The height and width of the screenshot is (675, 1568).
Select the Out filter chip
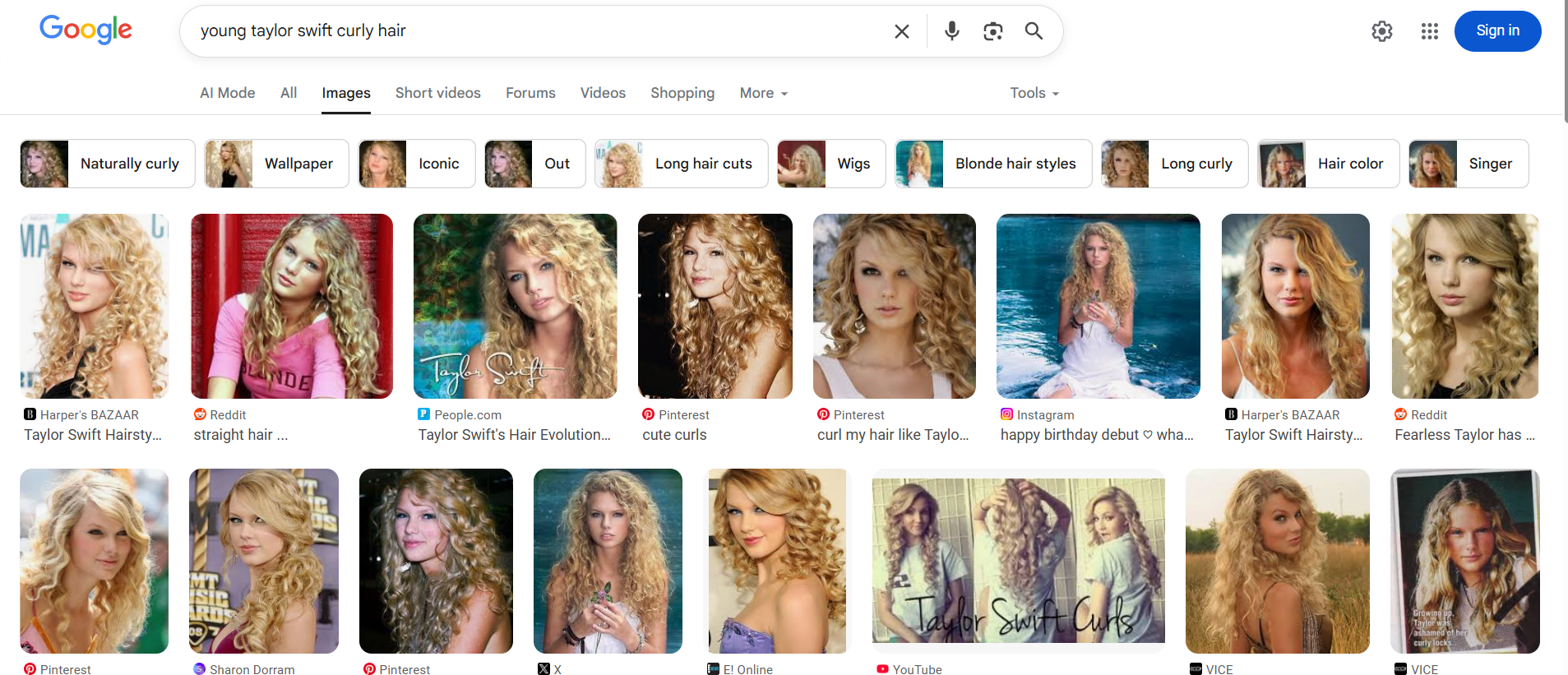535,164
